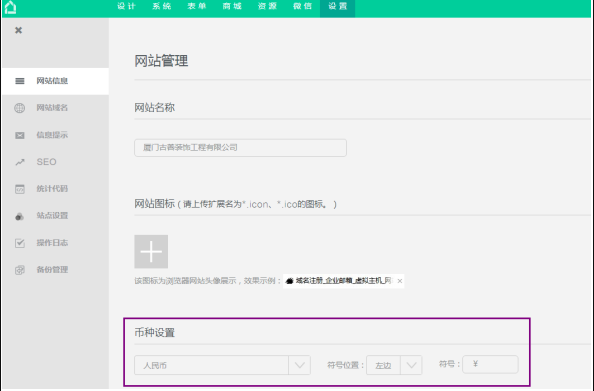594x391 pixels.
Task: Click the envelope icon for 信息提示
Action: [20, 135]
